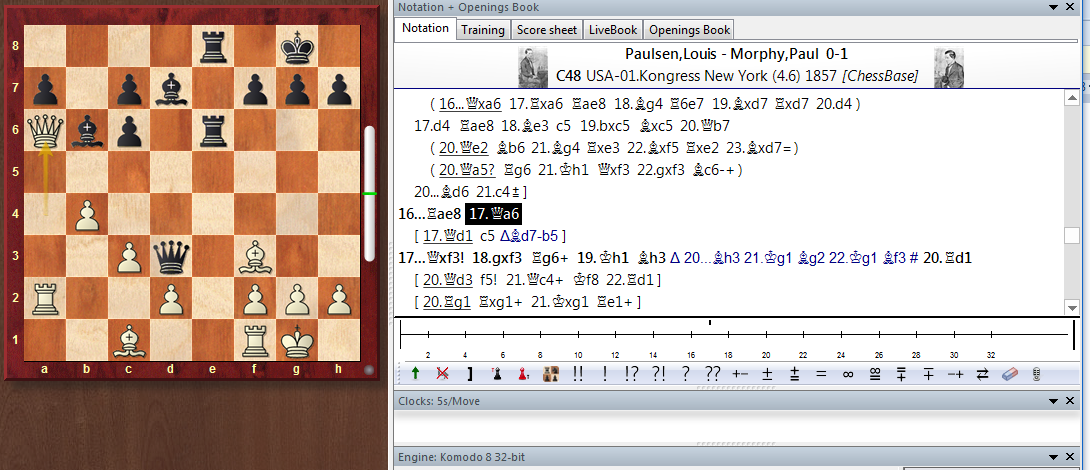Switch to the Openings Book tab
The width and height of the screenshot is (1090, 470).
click(x=688, y=29)
